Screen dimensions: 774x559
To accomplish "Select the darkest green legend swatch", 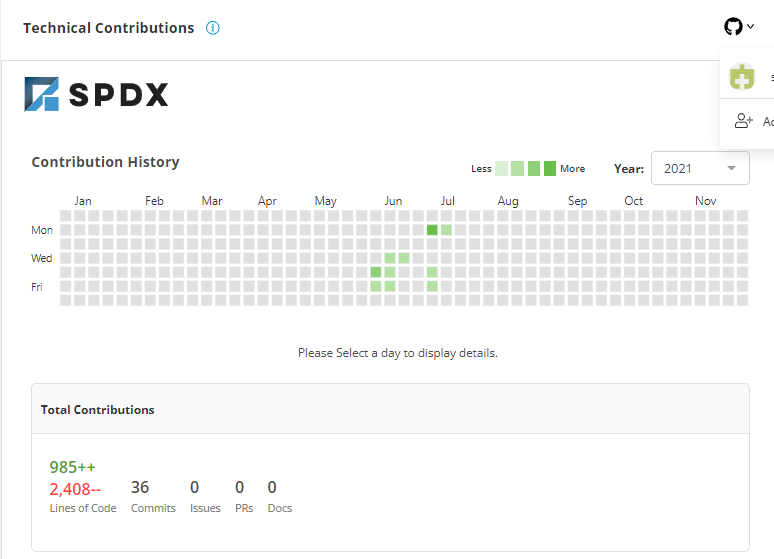I will [550, 168].
